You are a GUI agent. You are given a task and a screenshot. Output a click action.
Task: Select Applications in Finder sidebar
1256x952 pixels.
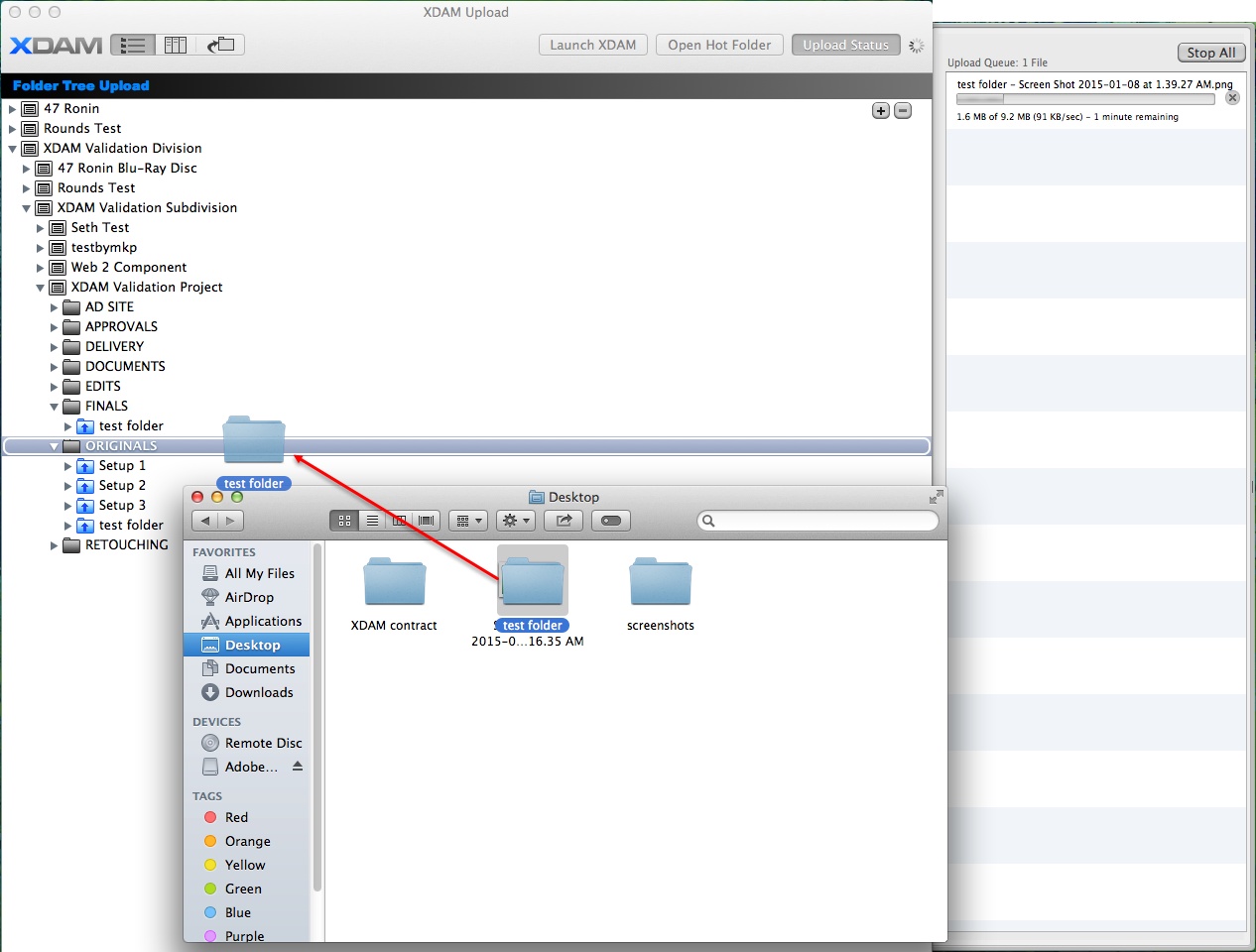click(x=262, y=621)
